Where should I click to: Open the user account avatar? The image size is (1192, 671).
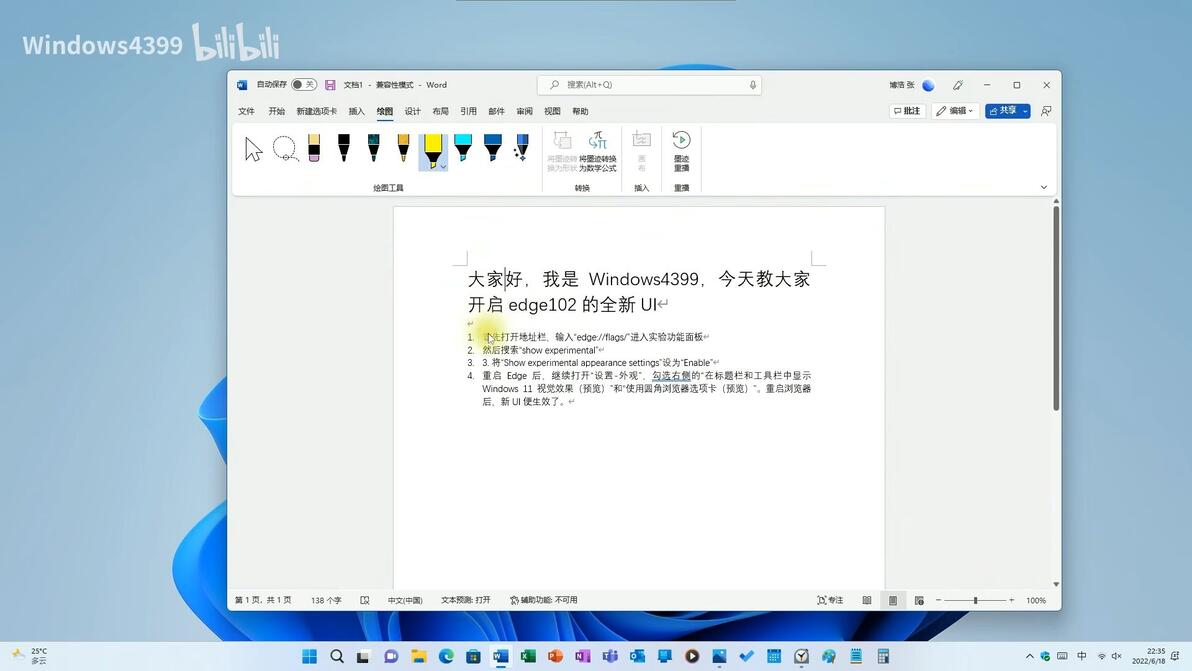point(928,85)
